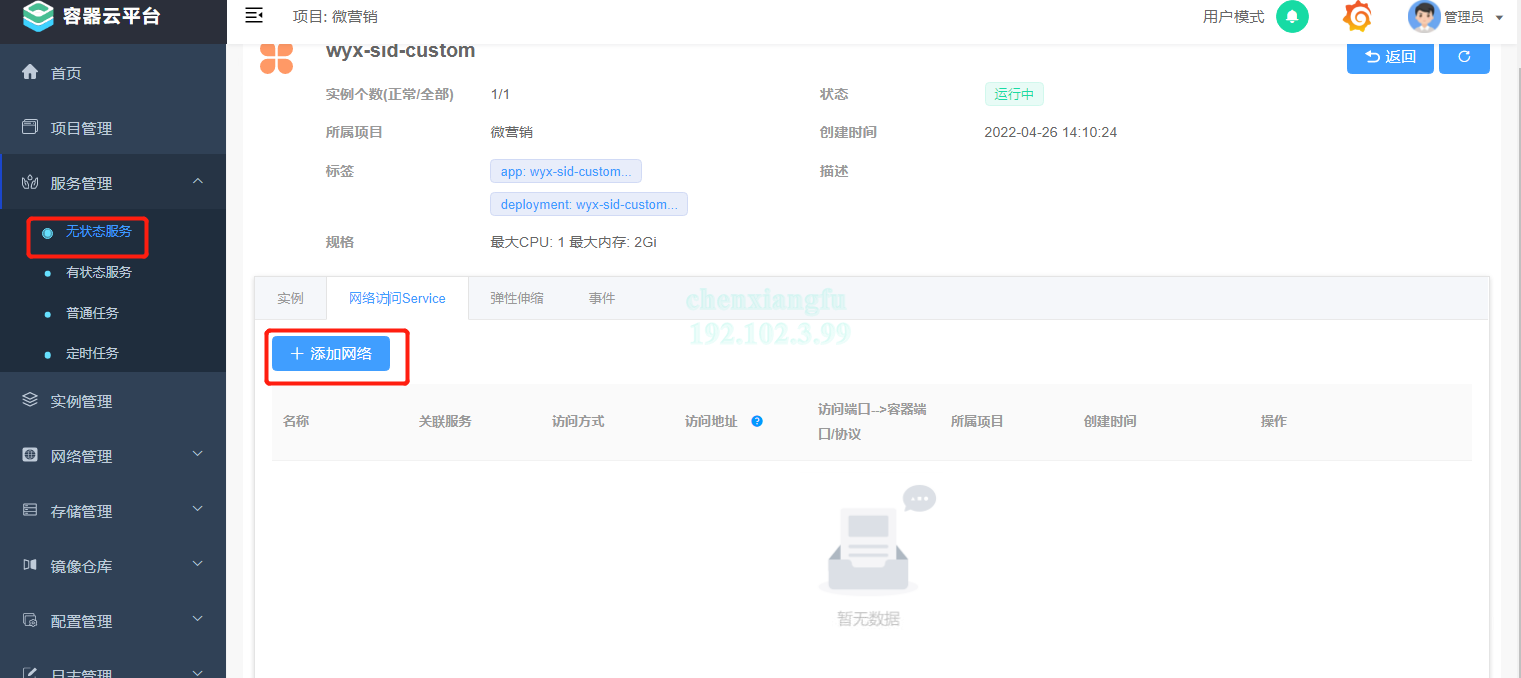This screenshot has width=1521, height=678.
Task: Click the 名称 column header
Action: coord(296,421)
